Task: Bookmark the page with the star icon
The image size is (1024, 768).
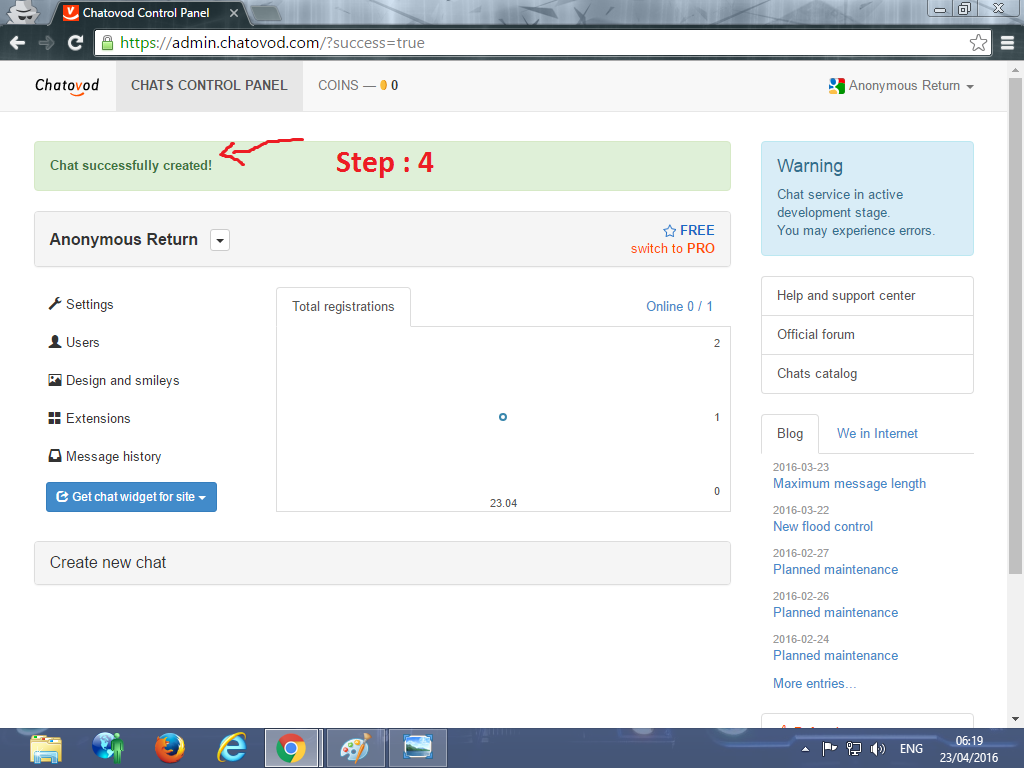Action: pyautogui.click(x=978, y=43)
